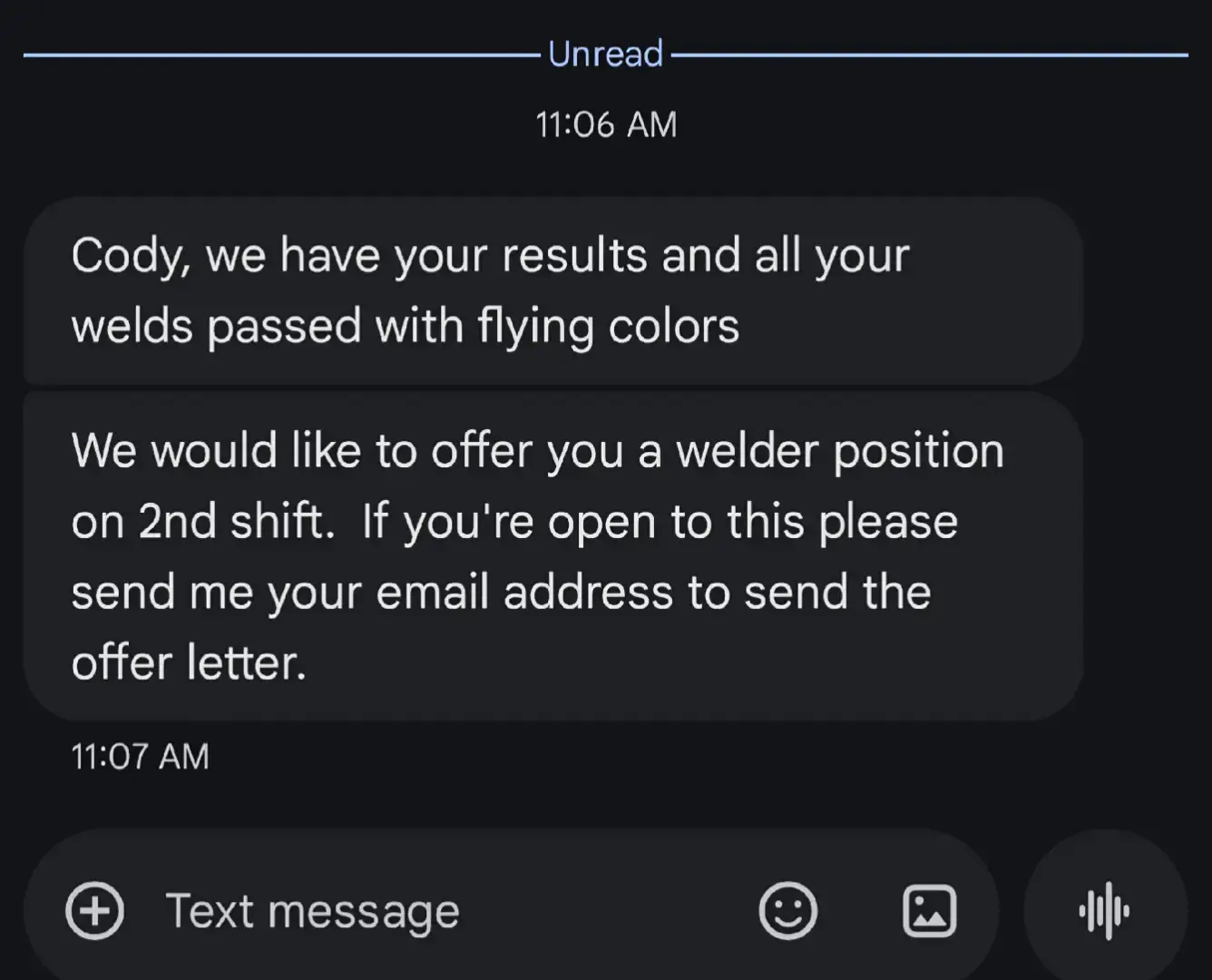1212x980 pixels.
Task: Start recording a voice message
Action: pyautogui.click(x=1104, y=910)
